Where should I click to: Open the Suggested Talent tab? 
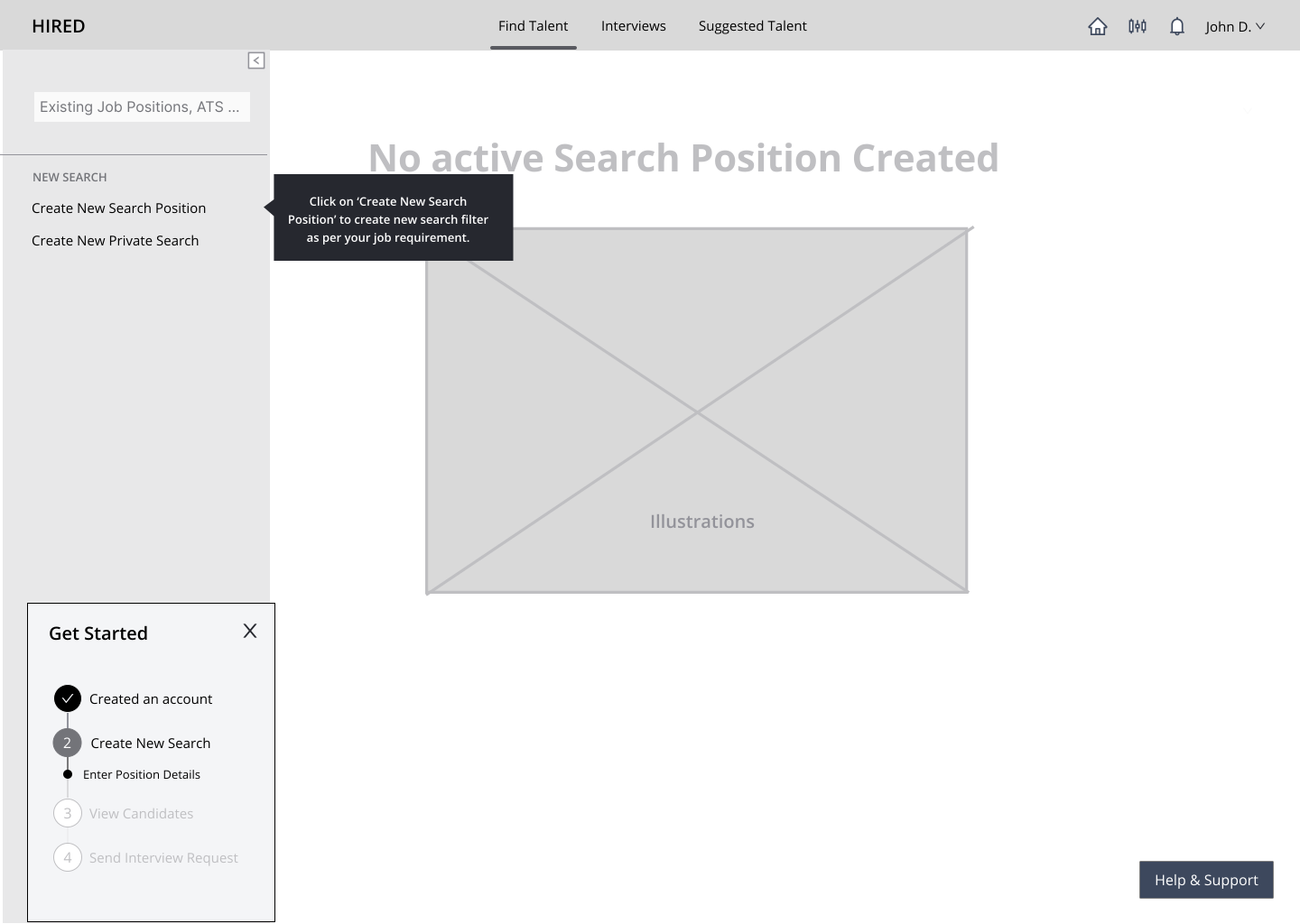tap(752, 25)
